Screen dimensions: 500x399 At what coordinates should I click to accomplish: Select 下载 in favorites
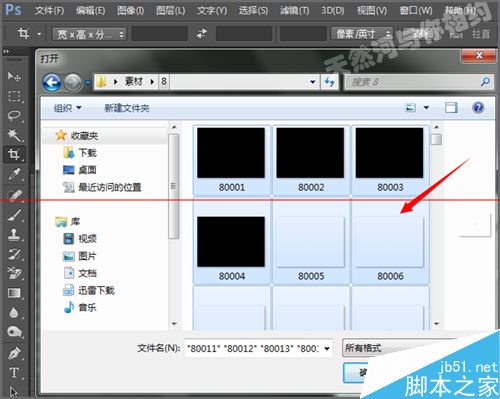[x=80, y=153]
